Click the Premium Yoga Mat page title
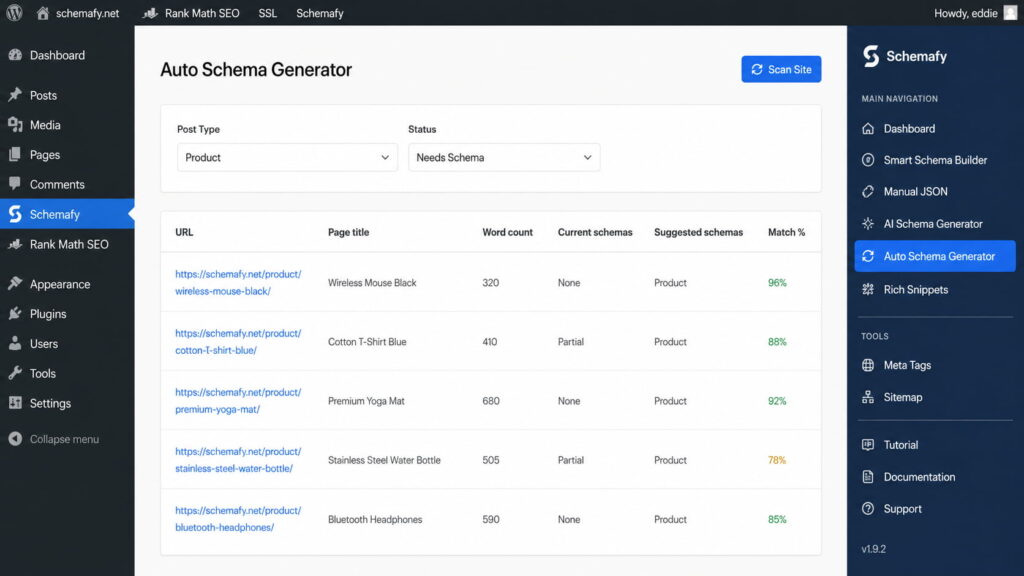This screenshot has width=1024, height=576. click(x=366, y=401)
